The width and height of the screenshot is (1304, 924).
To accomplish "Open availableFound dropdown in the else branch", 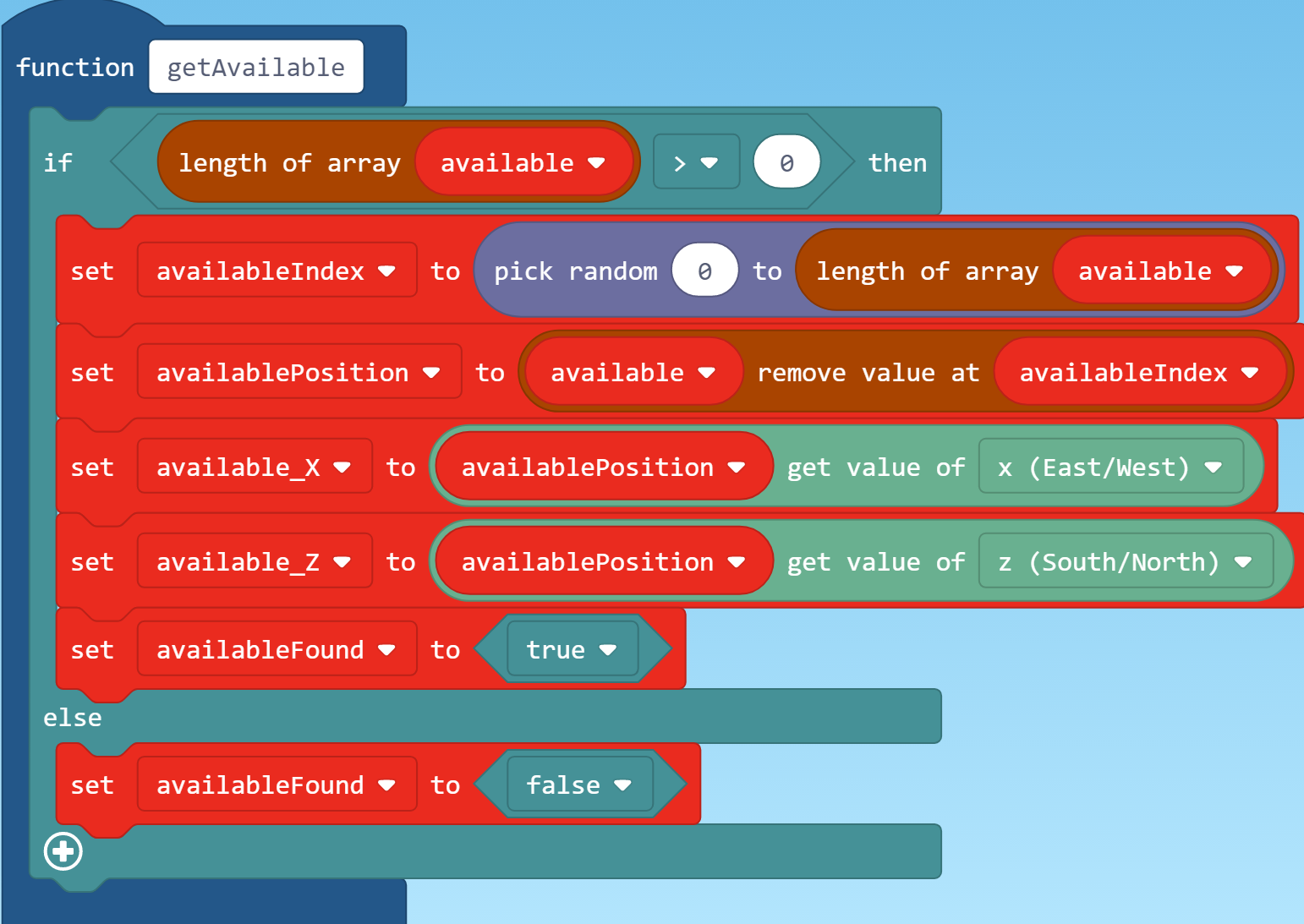I will [386, 785].
